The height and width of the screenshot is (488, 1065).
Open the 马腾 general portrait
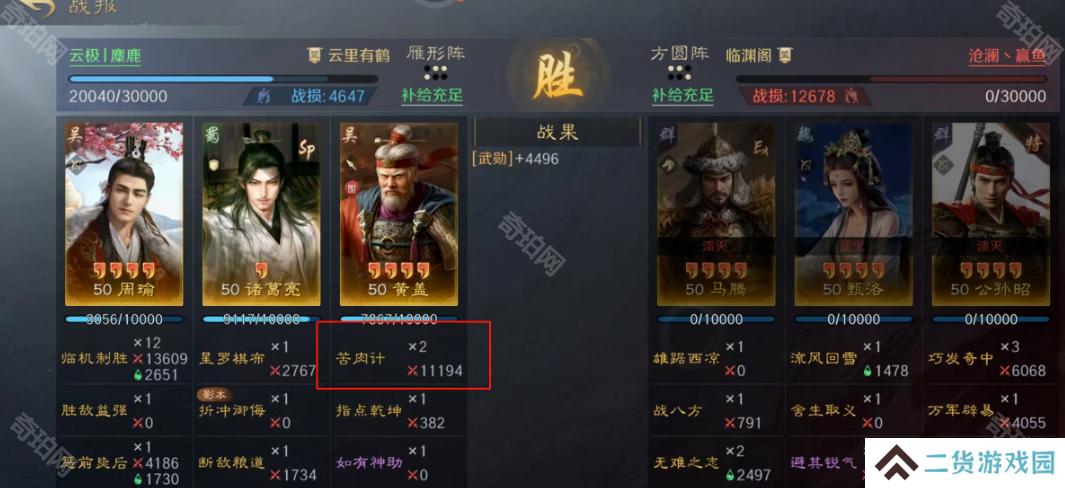click(x=715, y=214)
